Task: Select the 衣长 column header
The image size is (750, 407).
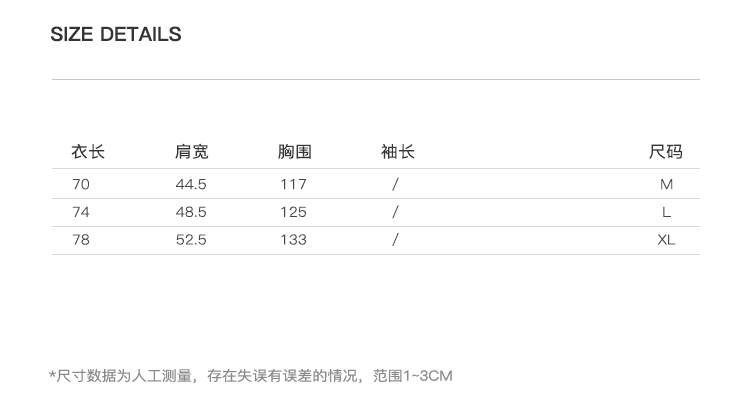Action: click(88, 152)
